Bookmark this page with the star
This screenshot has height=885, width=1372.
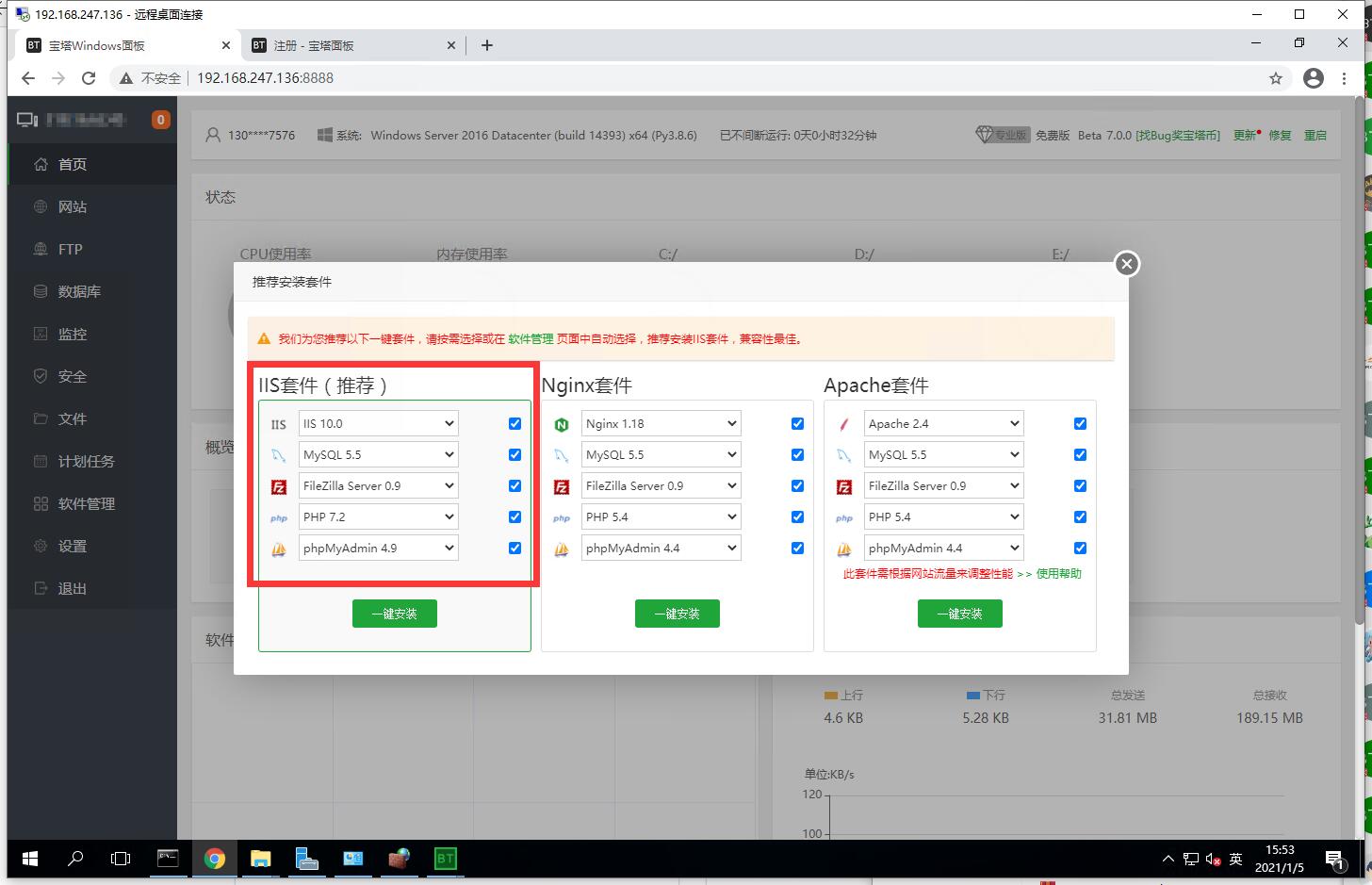(x=1276, y=78)
